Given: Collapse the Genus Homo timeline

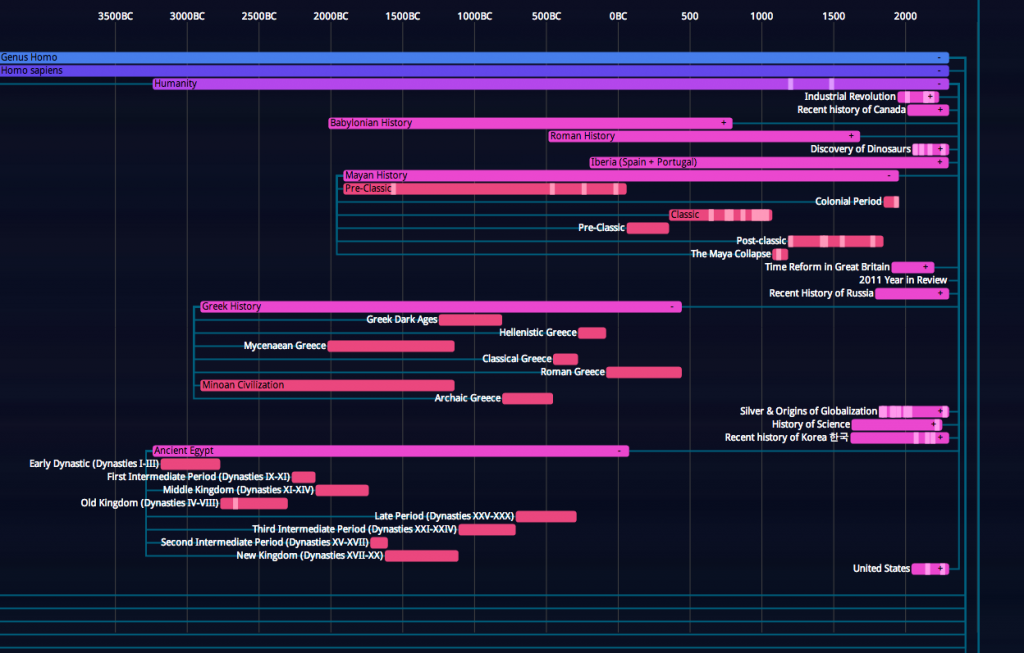Looking at the screenshot, I should coord(939,57).
